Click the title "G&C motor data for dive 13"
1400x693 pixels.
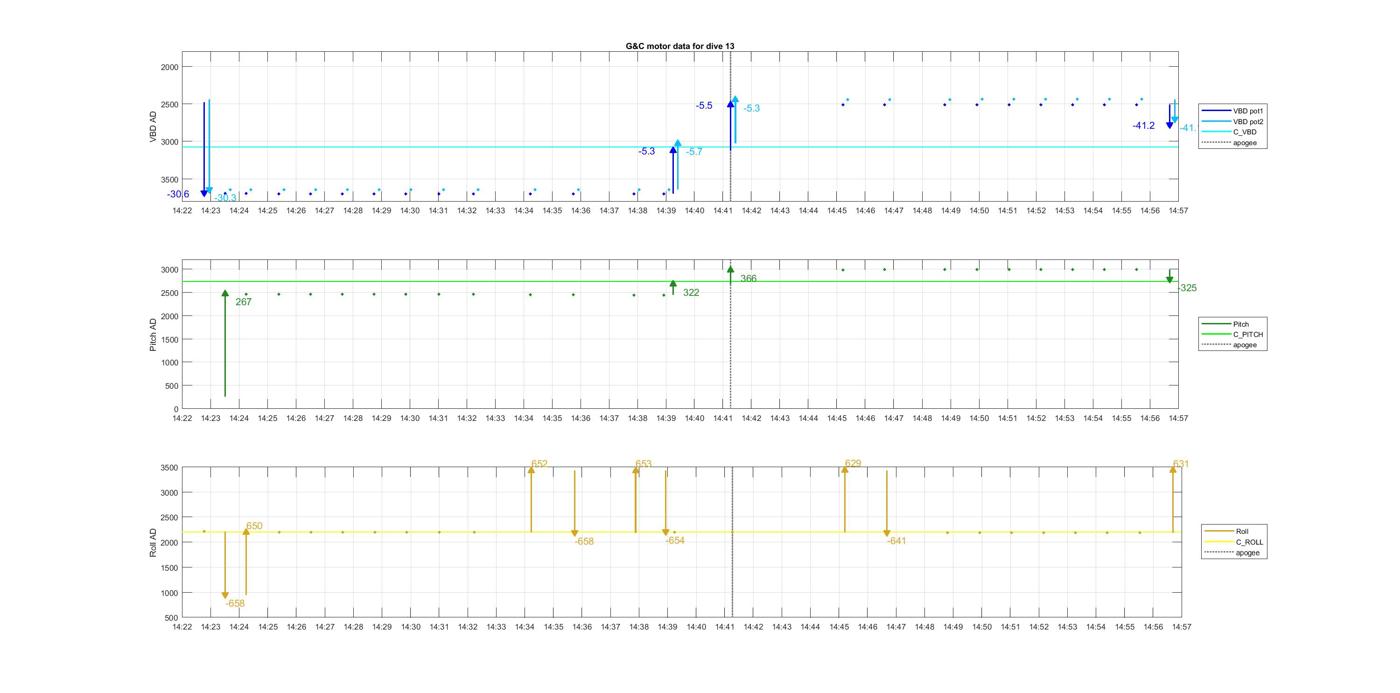click(680, 46)
